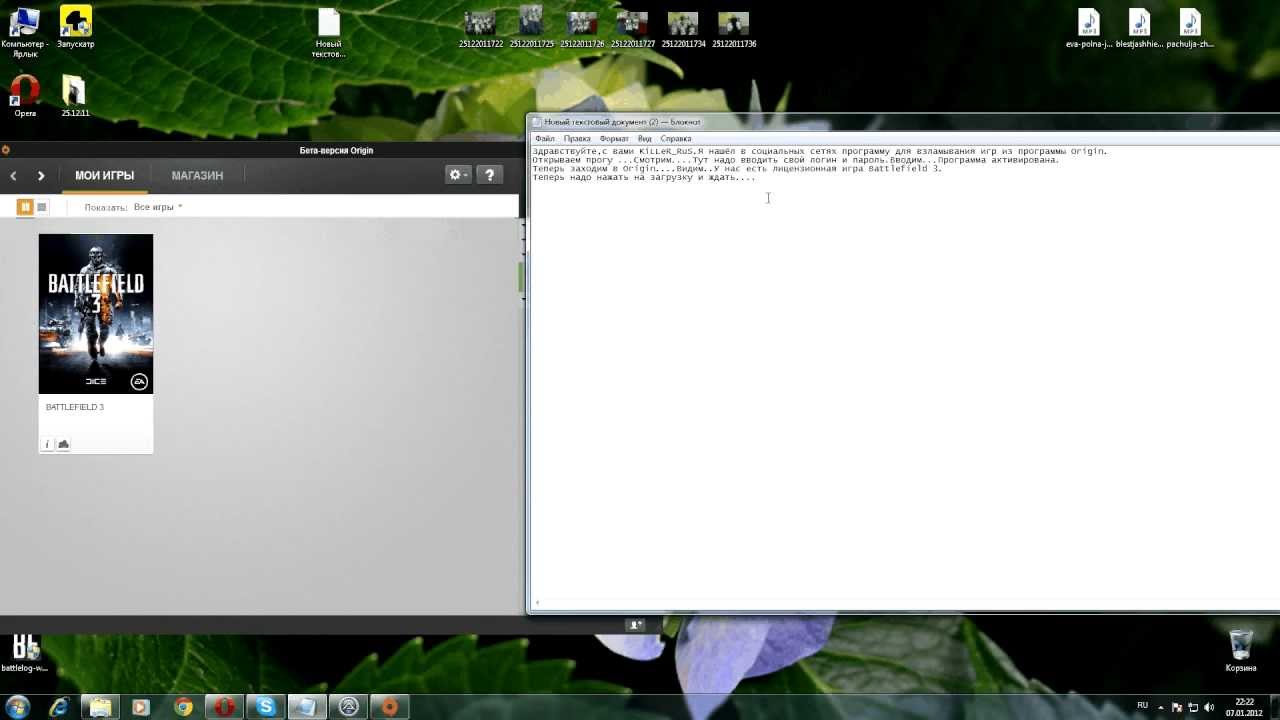Select the pachulja MP3 file icon
Screen dimensions: 1280x720
[1190, 28]
